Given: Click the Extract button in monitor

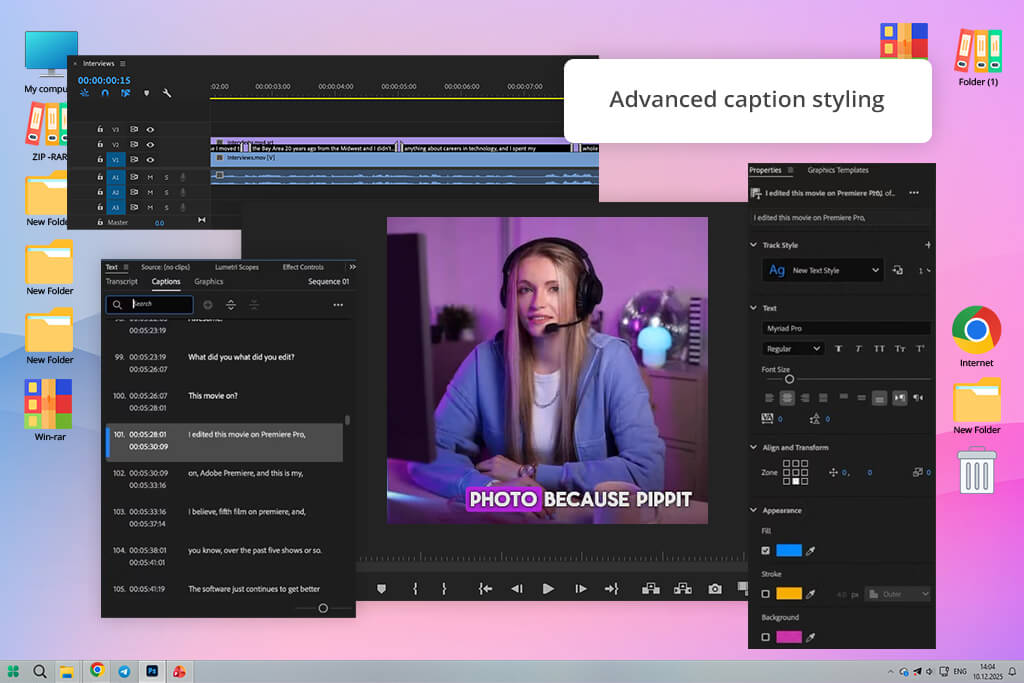Looking at the screenshot, I should coord(682,588).
